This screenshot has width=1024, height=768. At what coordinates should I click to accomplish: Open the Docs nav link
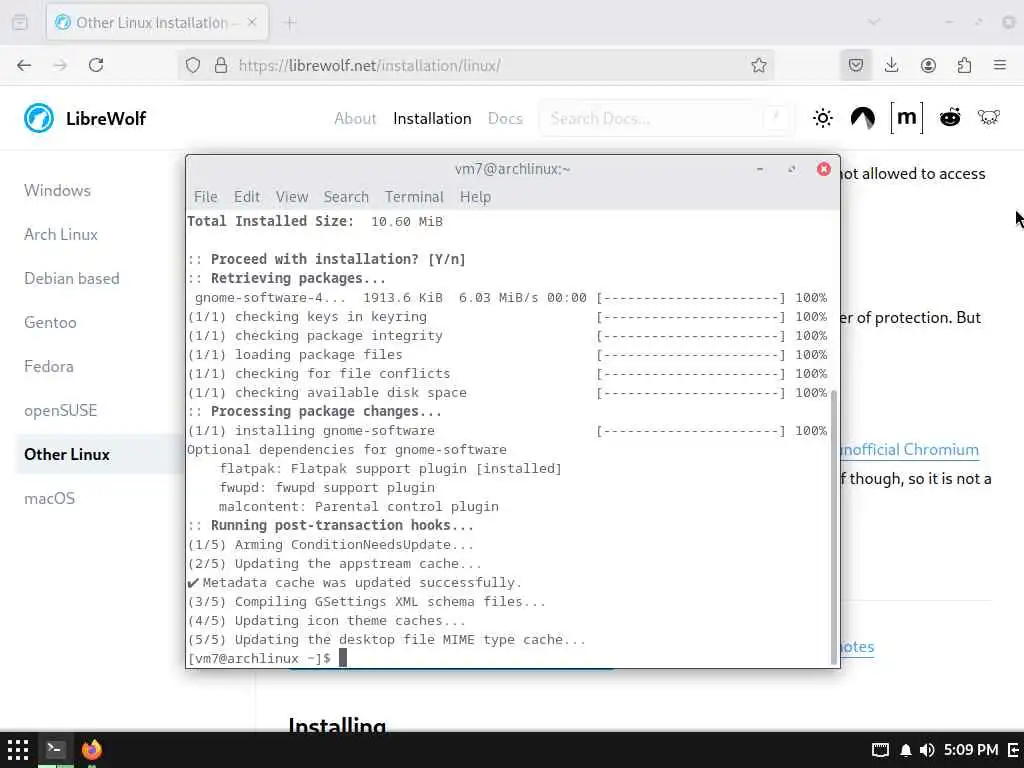pos(505,118)
